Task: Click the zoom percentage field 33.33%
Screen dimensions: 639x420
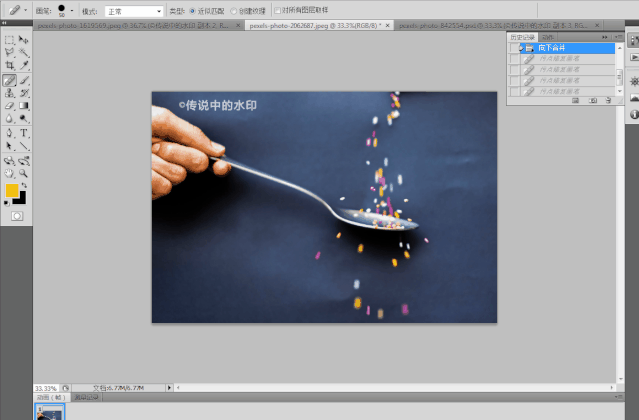Action: click(45, 386)
